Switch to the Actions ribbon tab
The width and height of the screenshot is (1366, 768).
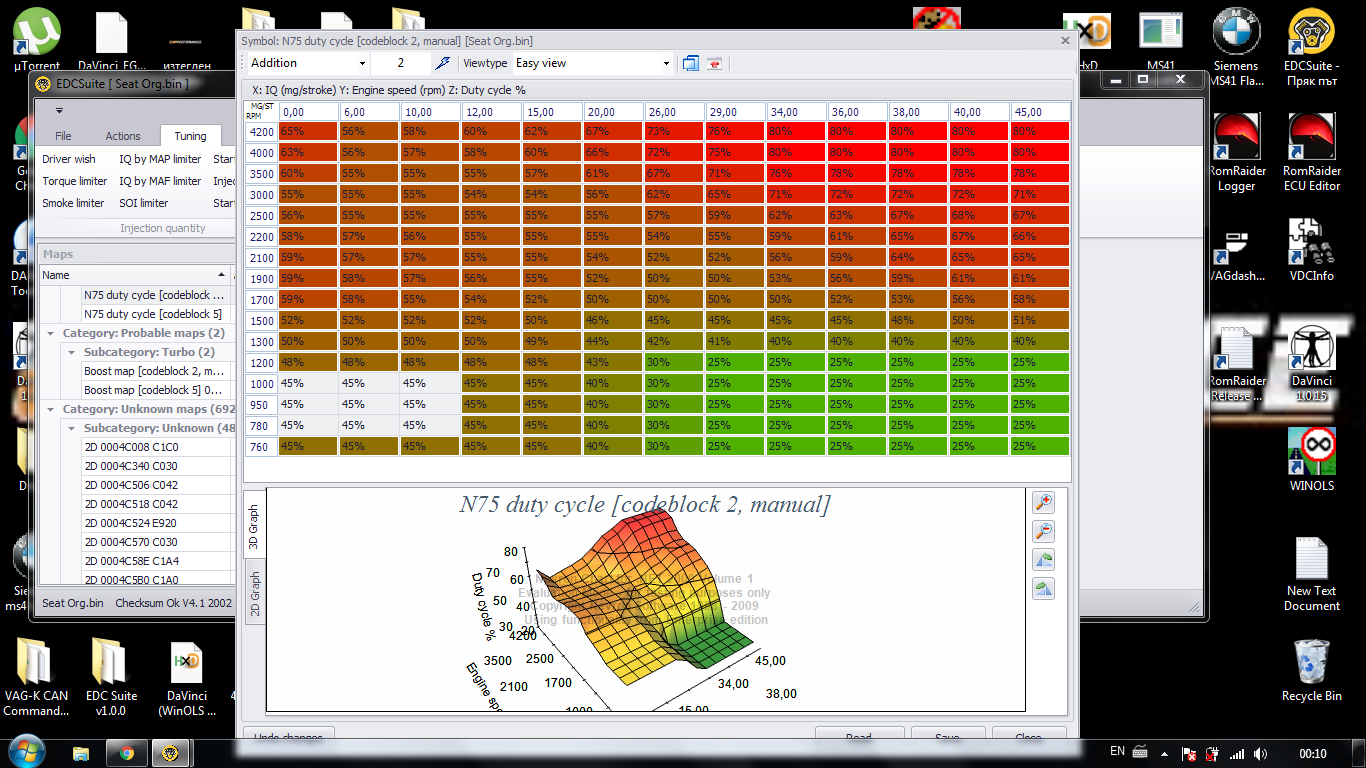pyautogui.click(x=123, y=136)
